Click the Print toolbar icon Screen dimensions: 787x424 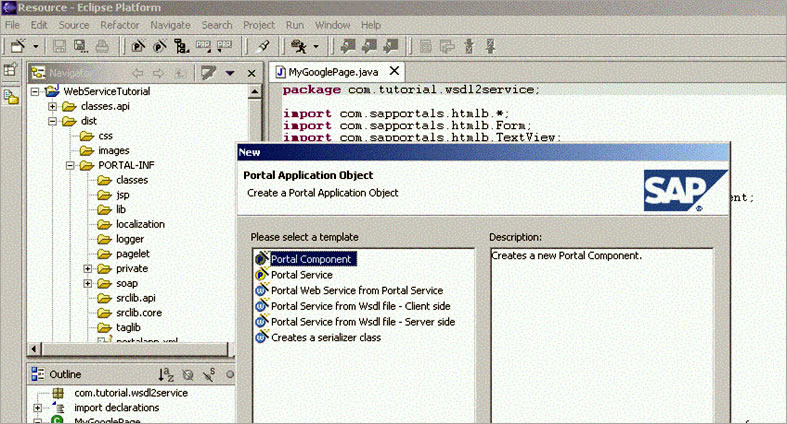point(102,47)
